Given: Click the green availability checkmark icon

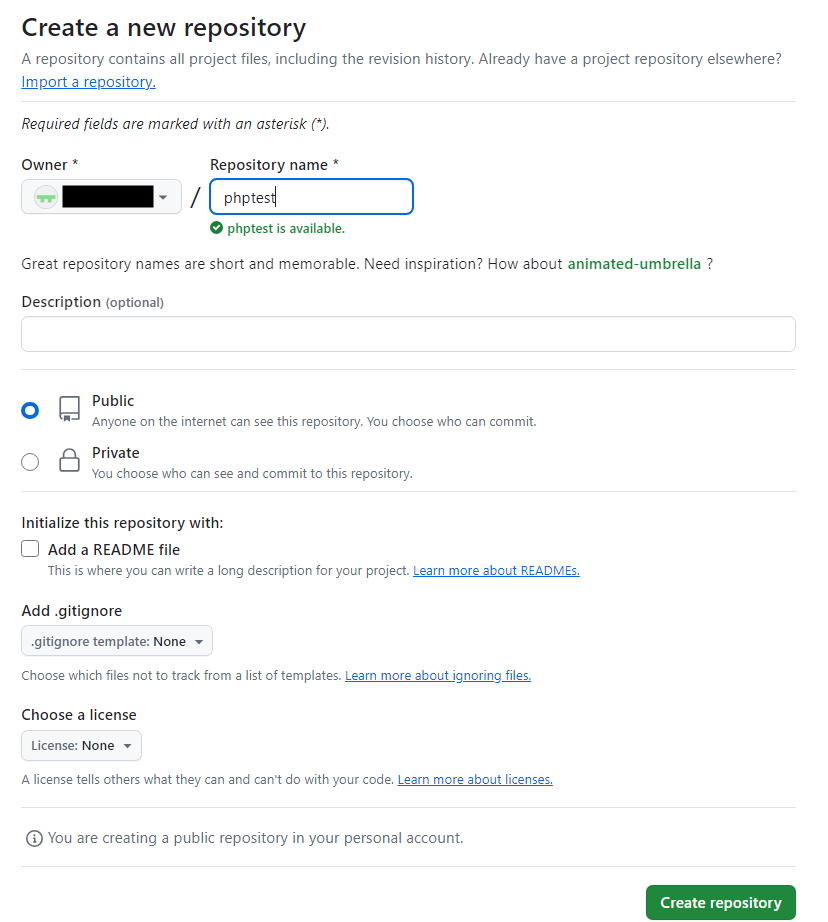Looking at the screenshot, I should pos(216,228).
